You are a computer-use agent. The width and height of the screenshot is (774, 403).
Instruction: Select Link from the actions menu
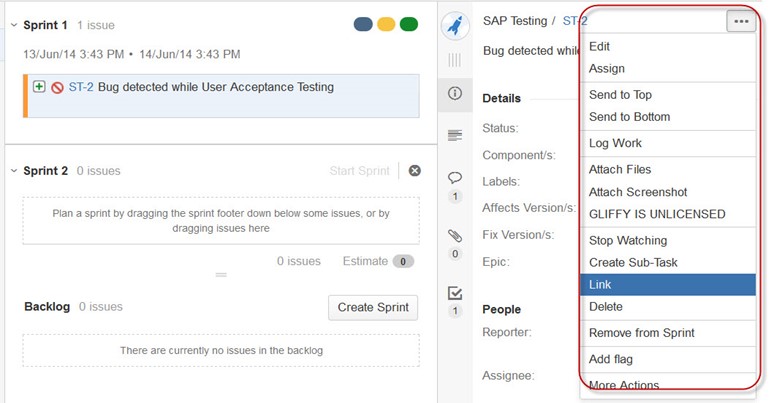(667, 285)
